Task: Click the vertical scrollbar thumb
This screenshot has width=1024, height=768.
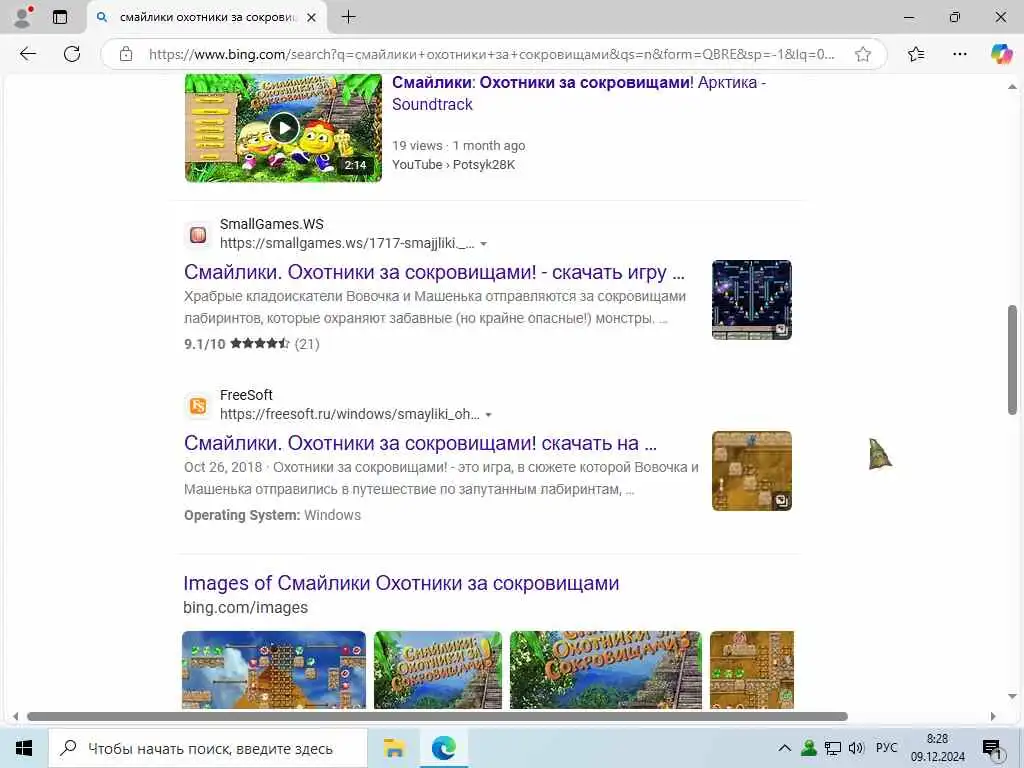Action: click(x=1012, y=359)
